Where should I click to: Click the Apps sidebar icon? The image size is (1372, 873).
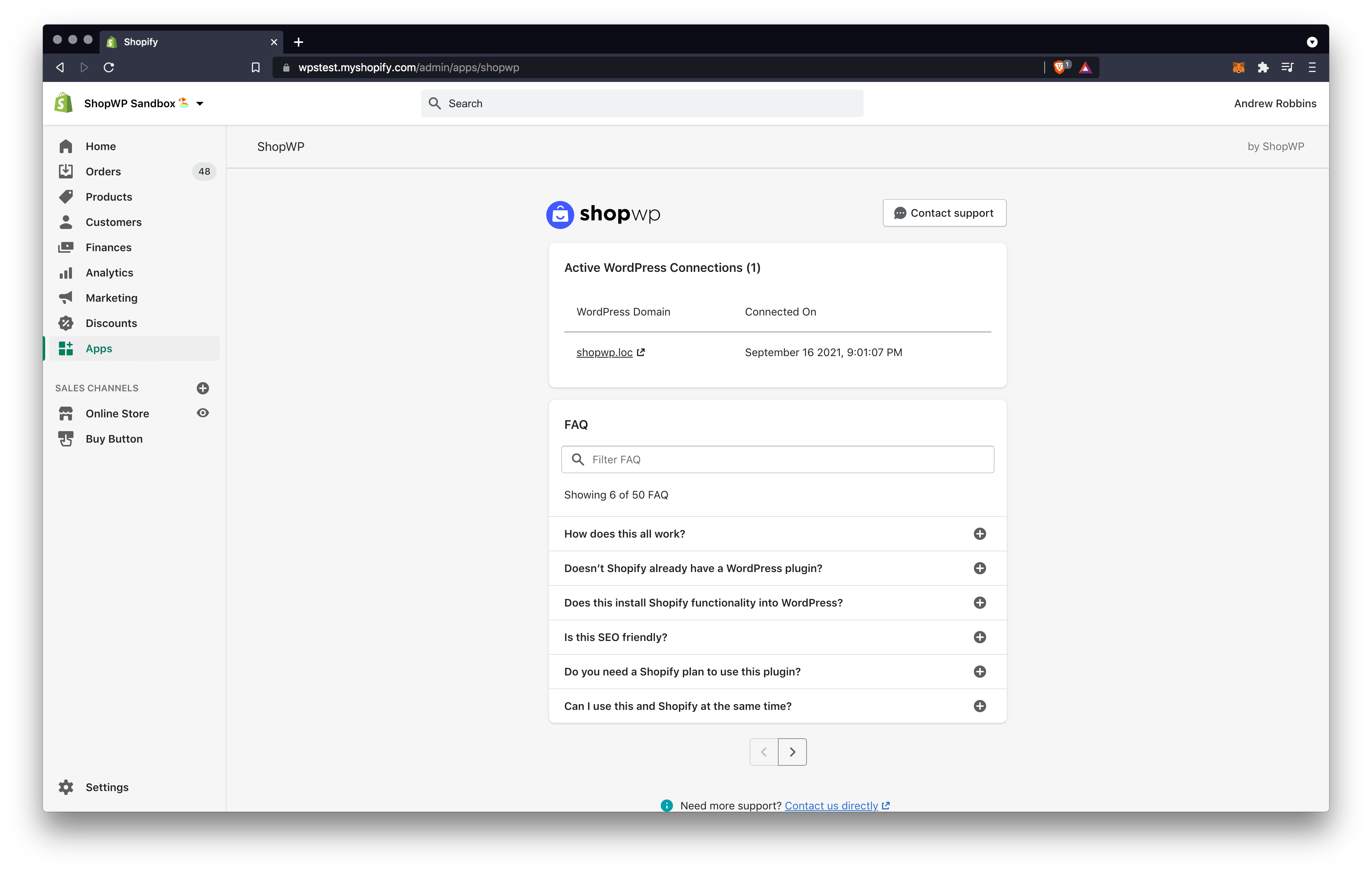click(66, 348)
